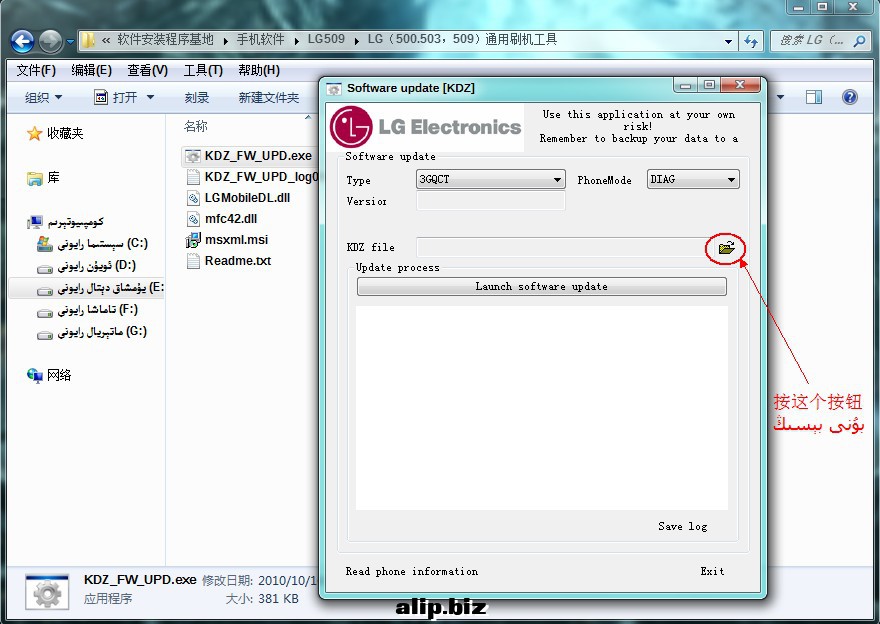Toggle the preview pane icon in Explorer
Viewport: 880px width, 624px height.
[x=814, y=97]
